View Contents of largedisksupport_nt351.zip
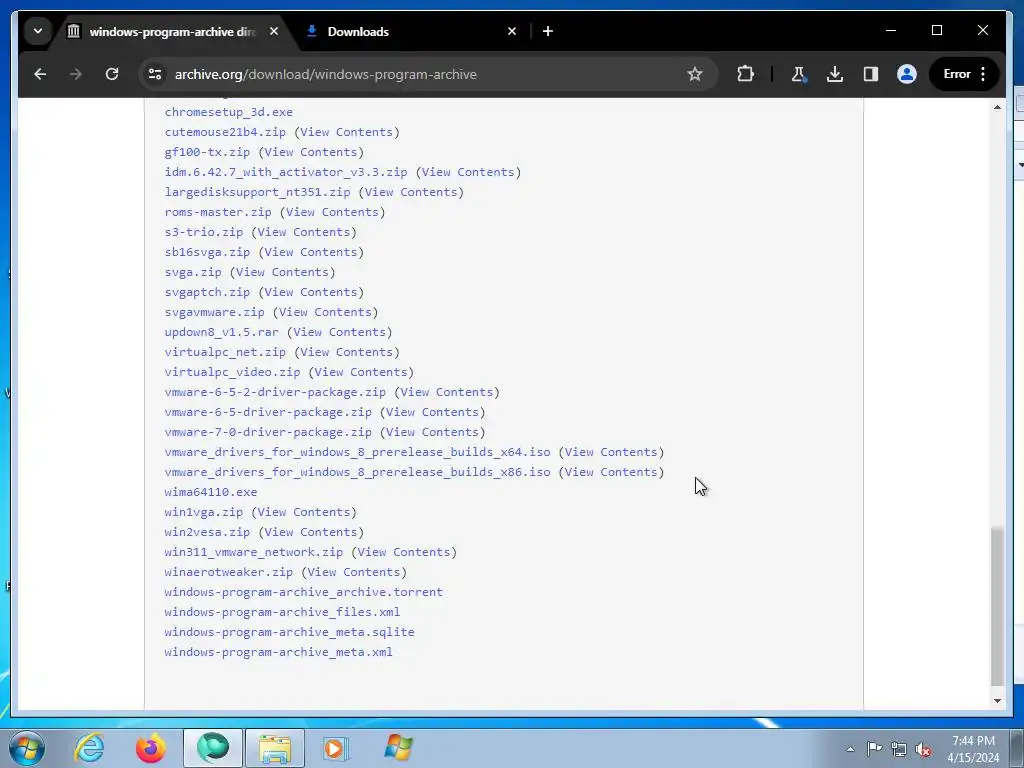The image size is (1024, 768). point(411,192)
